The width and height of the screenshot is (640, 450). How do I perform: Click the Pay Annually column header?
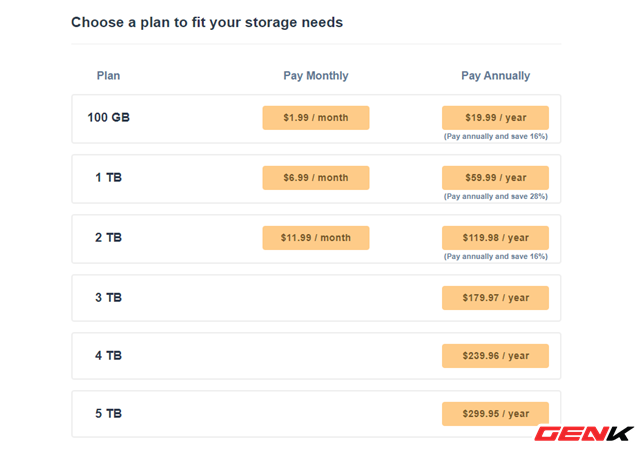(495, 76)
